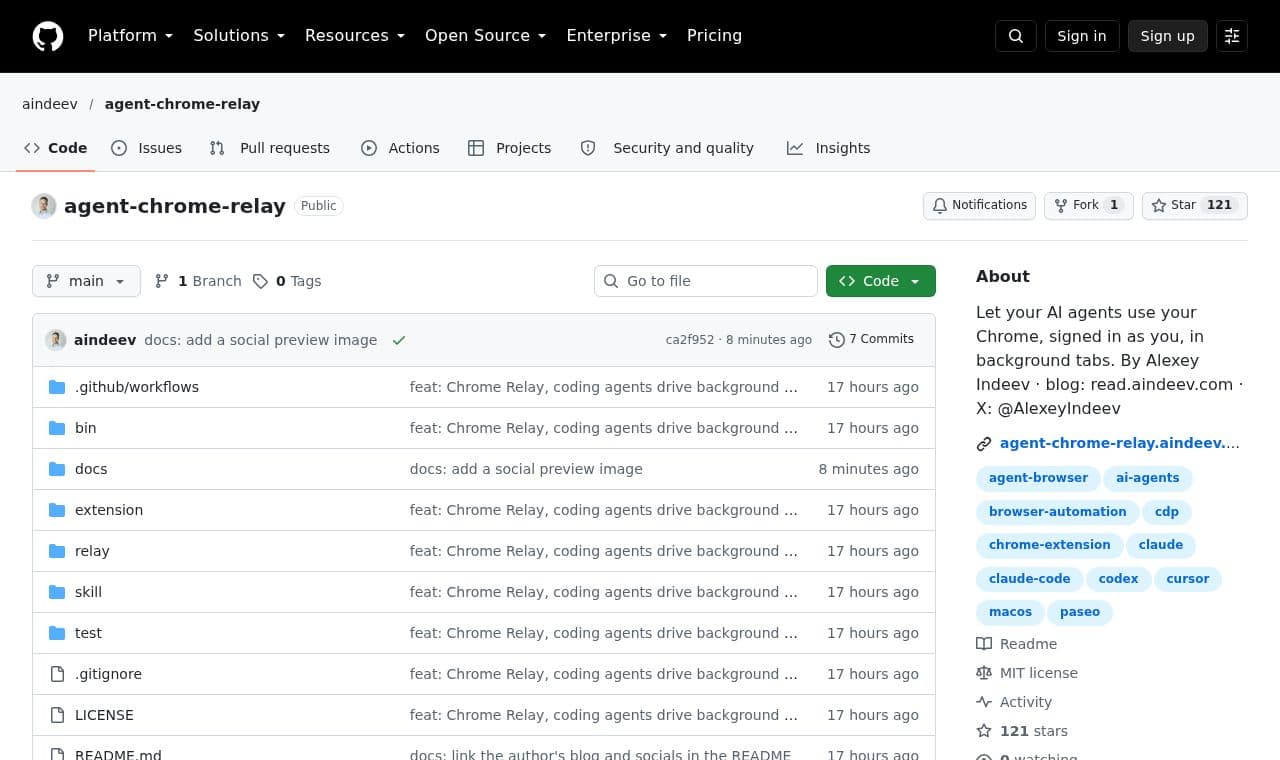Open the commit hash ca2f952
The height and width of the screenshot is (760, 1280).
point(690,340)
